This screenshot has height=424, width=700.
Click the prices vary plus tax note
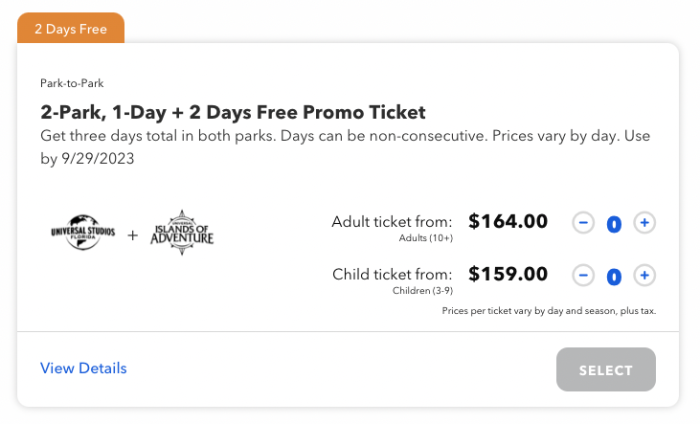[x=549, y=311]
